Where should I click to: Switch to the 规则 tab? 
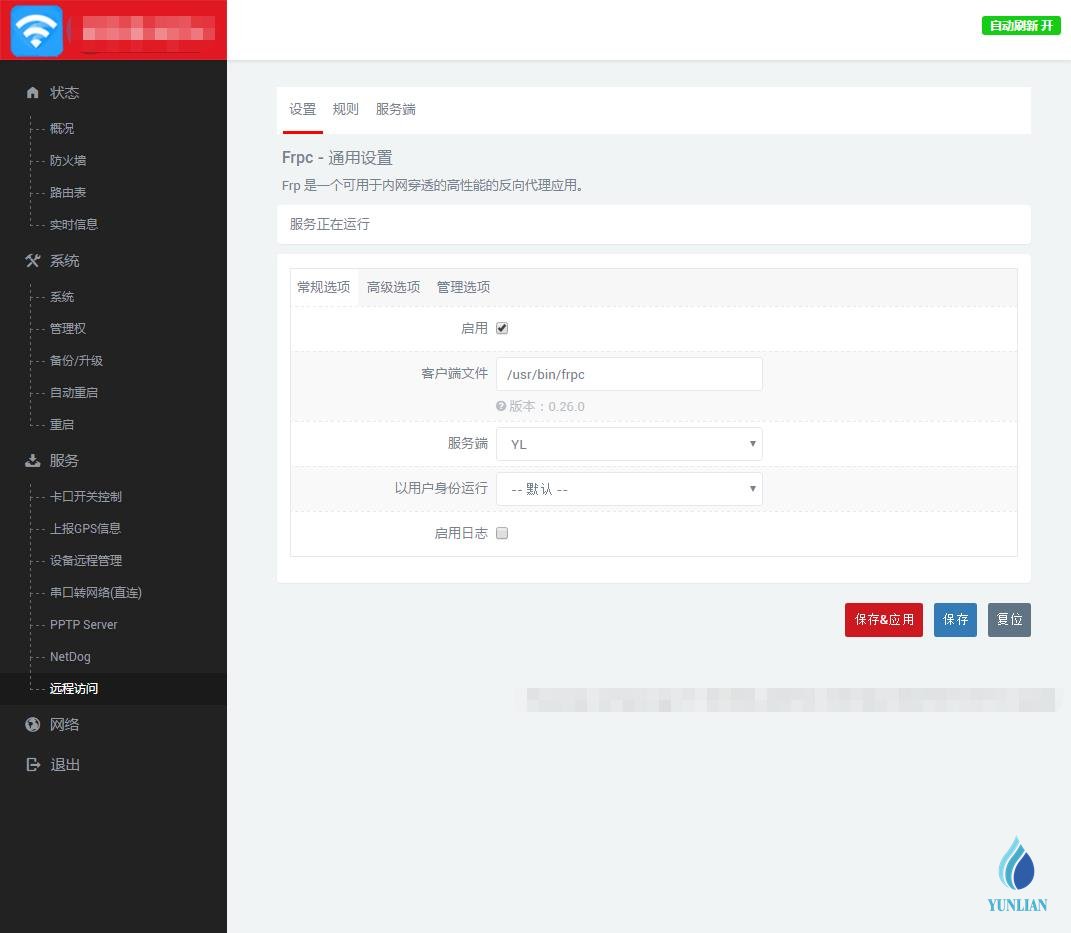pos(345,109)
